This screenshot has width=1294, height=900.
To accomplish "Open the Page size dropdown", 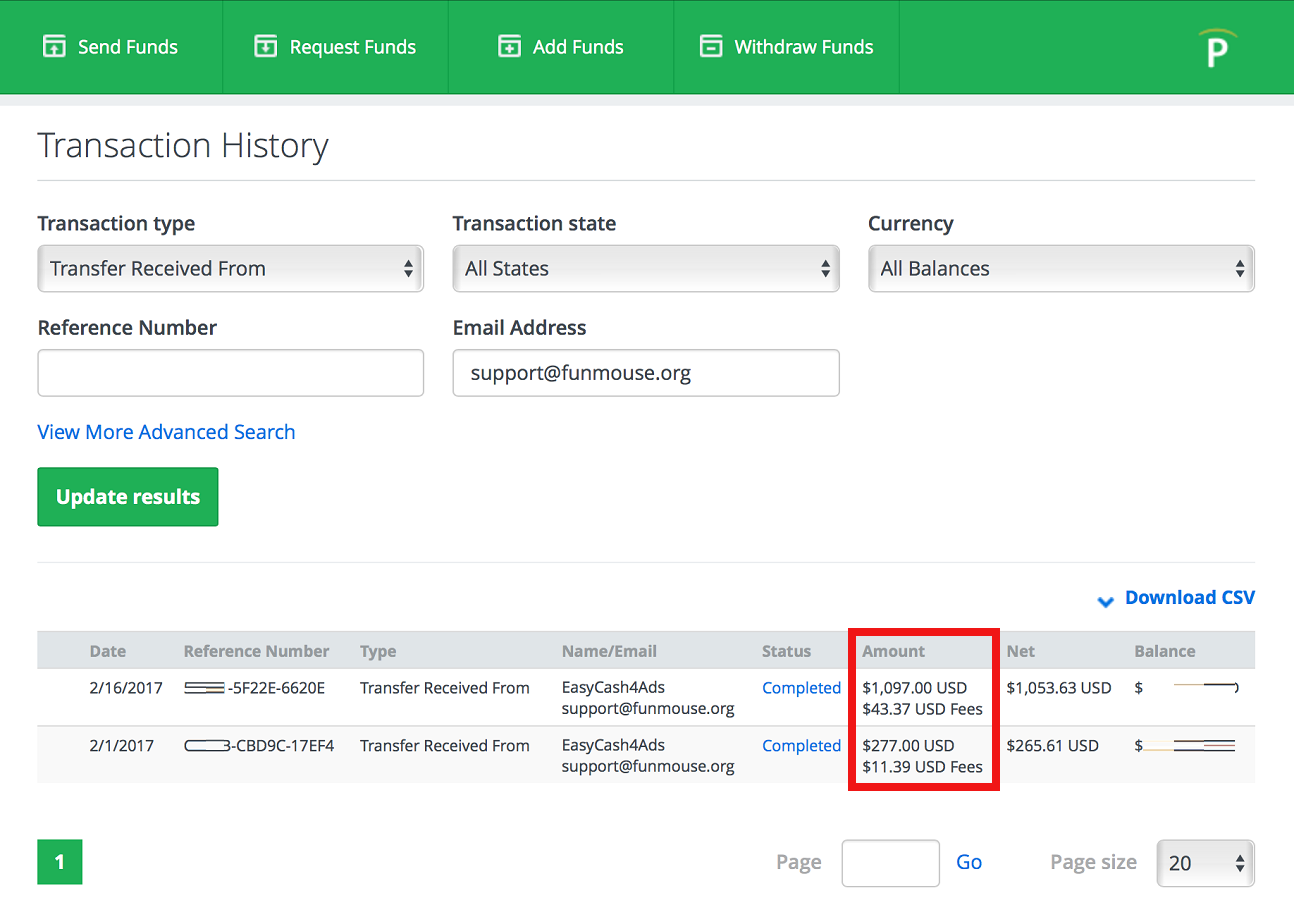I will click(1205, 863).
